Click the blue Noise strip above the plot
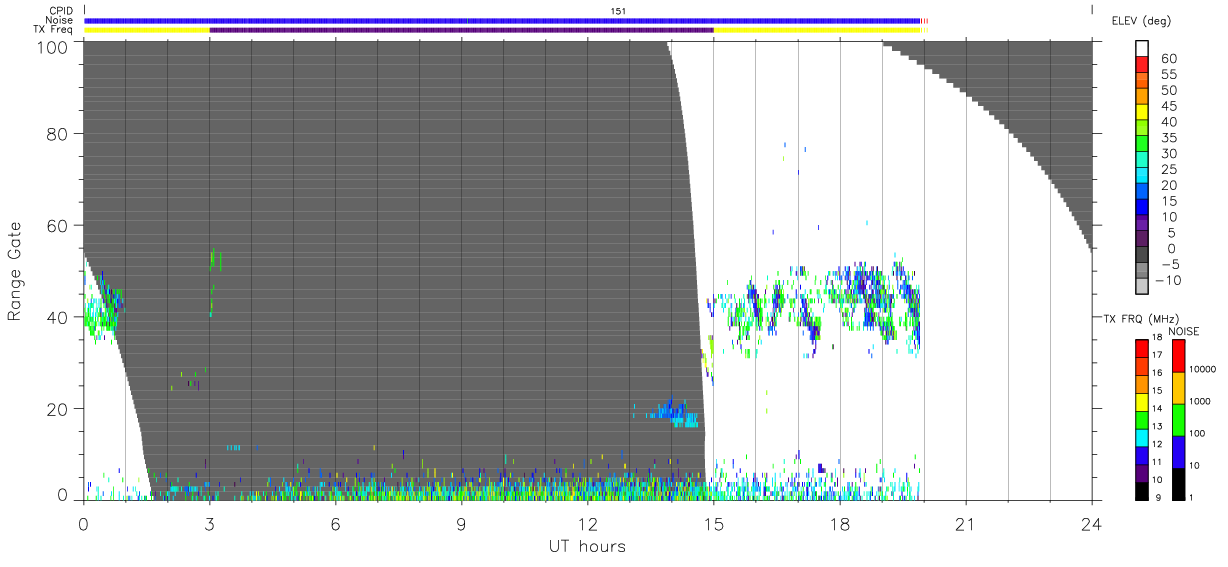This screenshot has height=567, width=1228. pyautogui.click(x=502, y=20)
